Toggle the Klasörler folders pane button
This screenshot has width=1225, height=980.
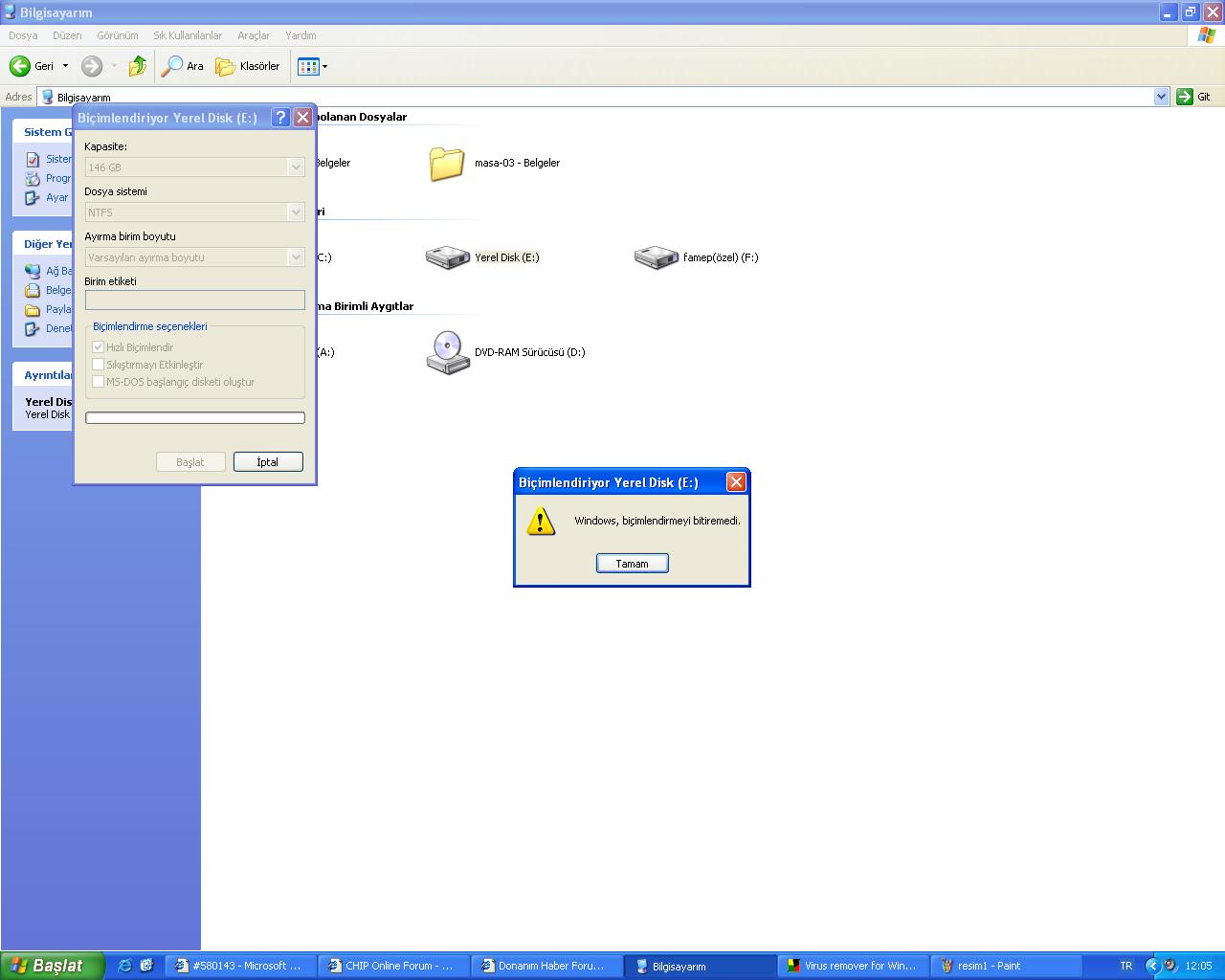tap(248, 66)
